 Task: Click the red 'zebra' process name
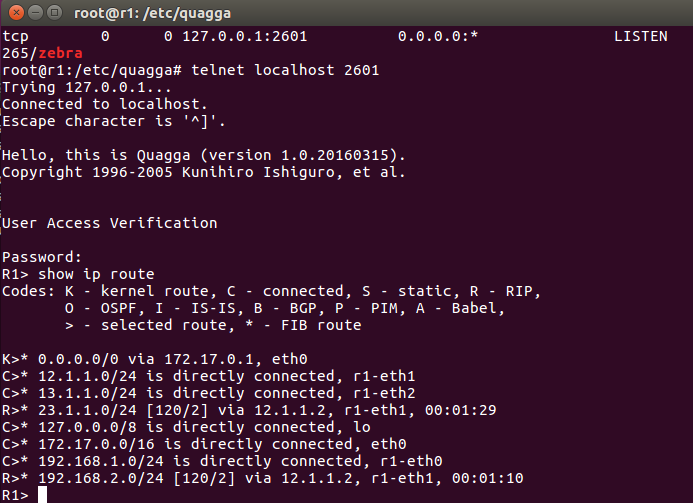61,53
